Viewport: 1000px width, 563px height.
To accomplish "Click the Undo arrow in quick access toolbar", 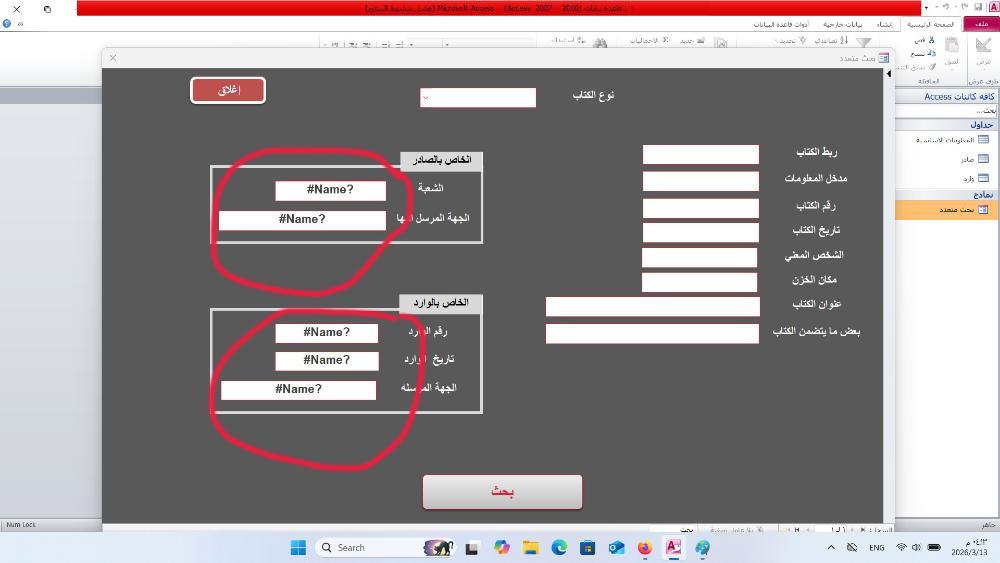I will [945, 8].
